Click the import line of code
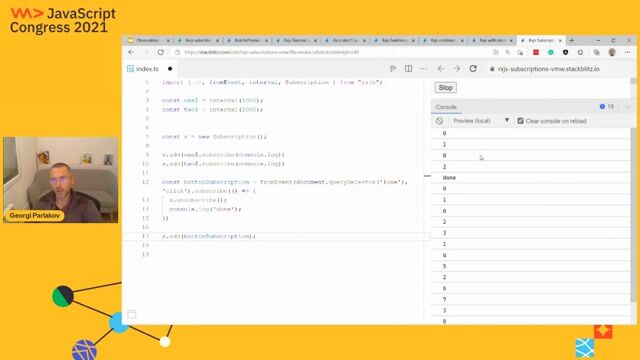 point(272,82)
